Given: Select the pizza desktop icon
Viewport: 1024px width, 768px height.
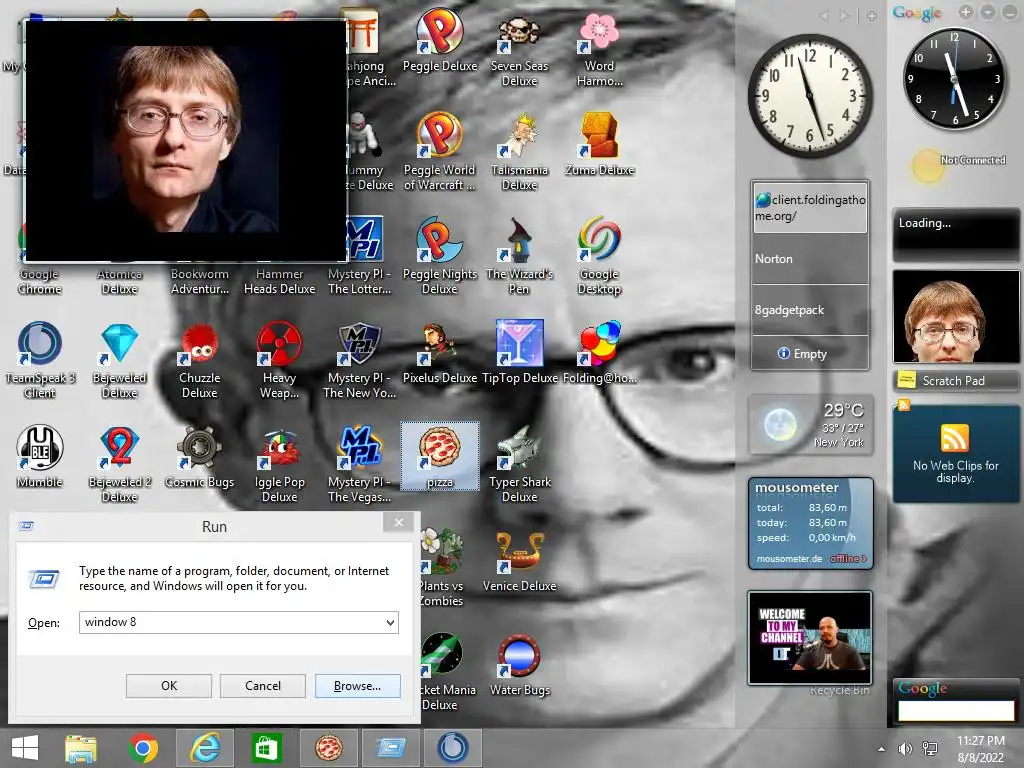Looking at the screenshot, I should click(x=440, y=456).
